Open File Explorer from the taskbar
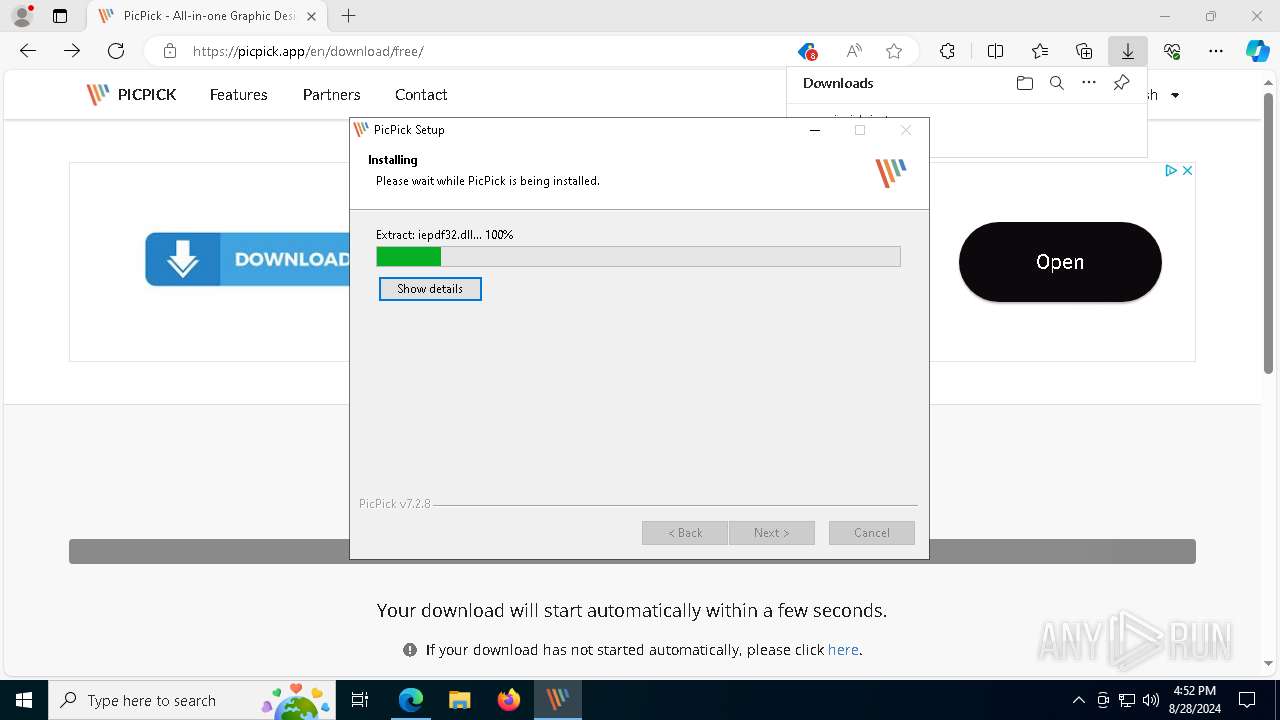The image size is (1280, 720). click(x=459, y=700)
